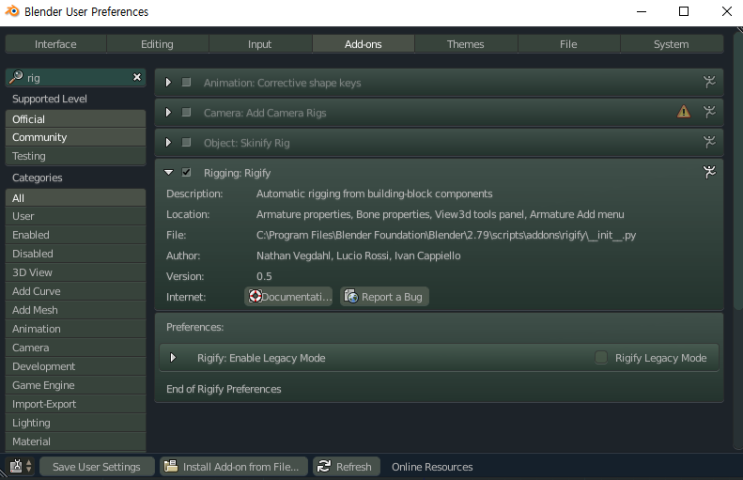Click the author names 'Nathan Vegdahl, Lucio Rossi'
This screenshot has width=743, height=480.
[x=323, y=256]
